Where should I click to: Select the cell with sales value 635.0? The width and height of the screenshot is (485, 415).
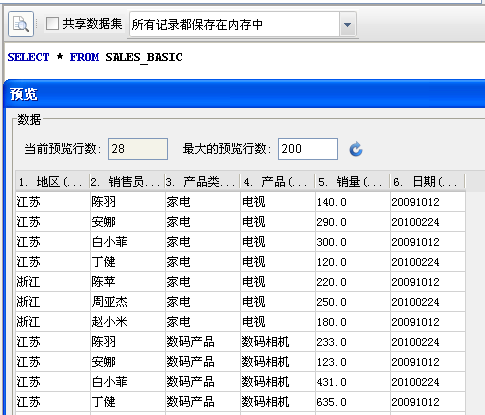pyautogui.click(x=352, y=402)
